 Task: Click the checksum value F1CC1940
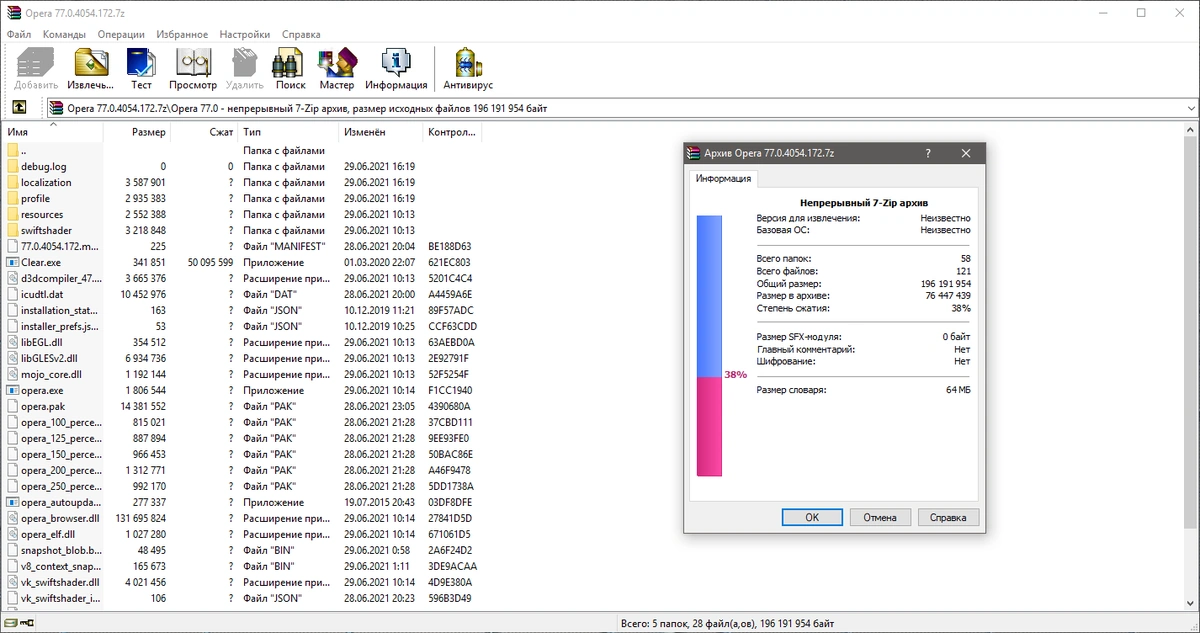(x=450, y=390)
